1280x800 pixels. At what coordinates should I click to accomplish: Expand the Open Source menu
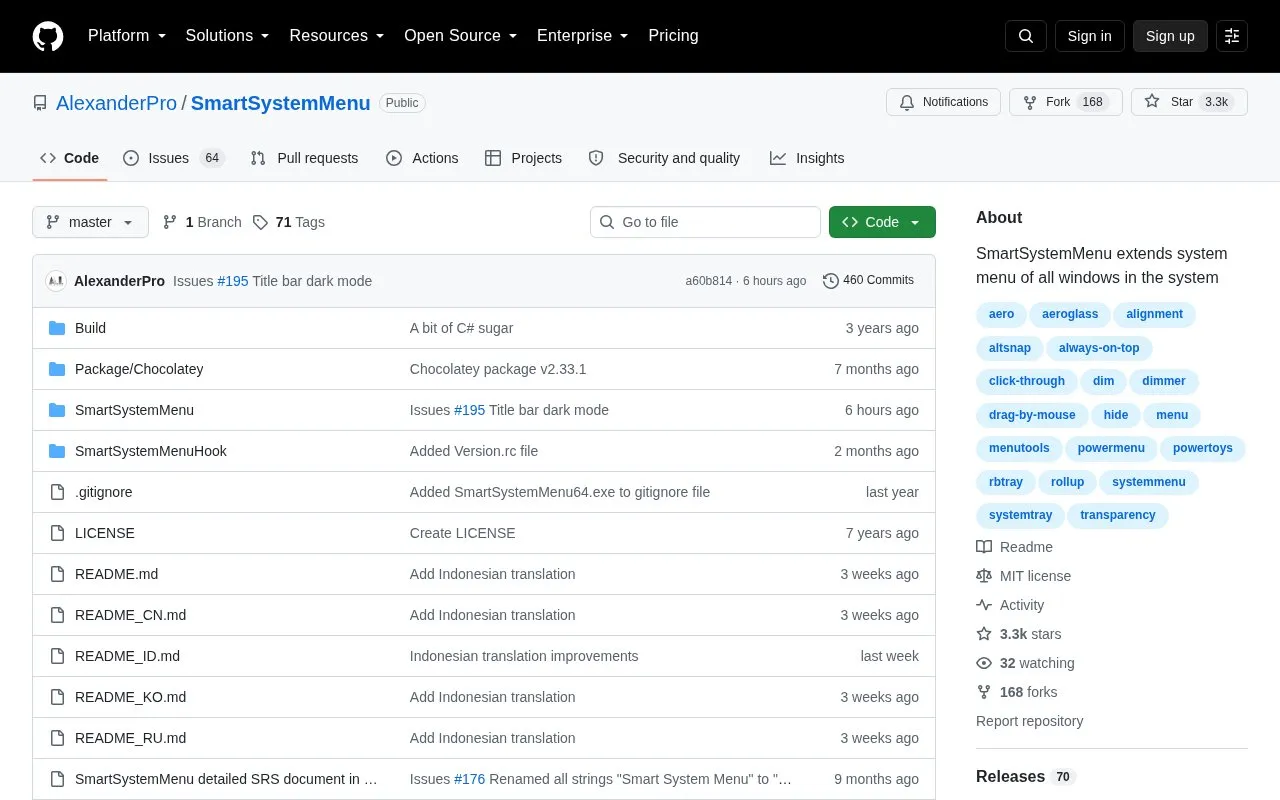point(461,36)
